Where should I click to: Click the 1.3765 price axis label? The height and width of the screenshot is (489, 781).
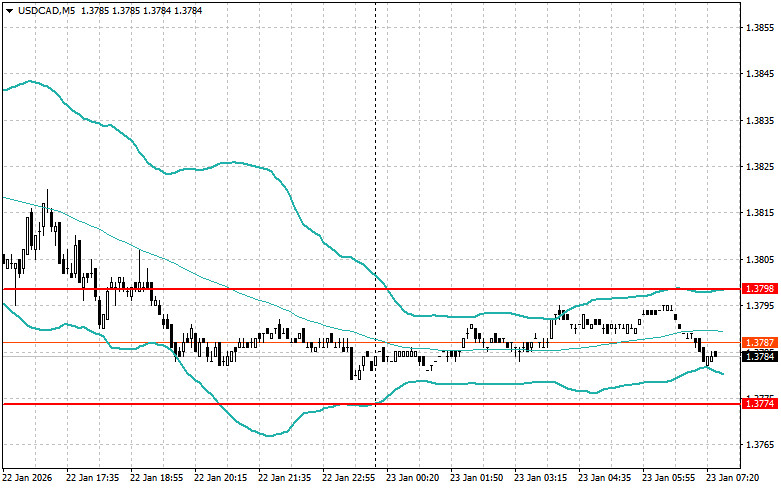click(x=761, y=445)
